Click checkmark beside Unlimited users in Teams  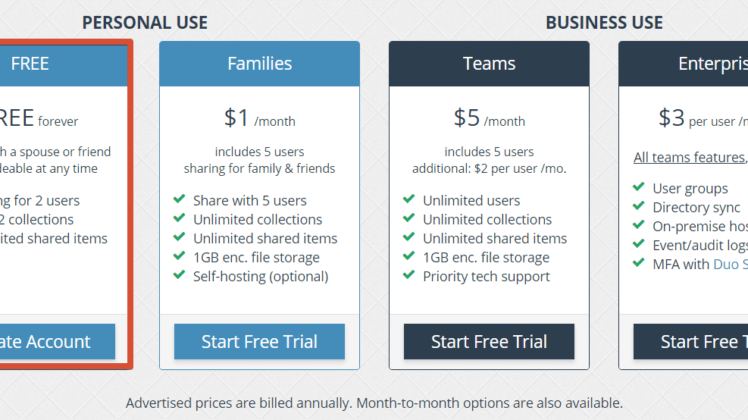point(409,199)
